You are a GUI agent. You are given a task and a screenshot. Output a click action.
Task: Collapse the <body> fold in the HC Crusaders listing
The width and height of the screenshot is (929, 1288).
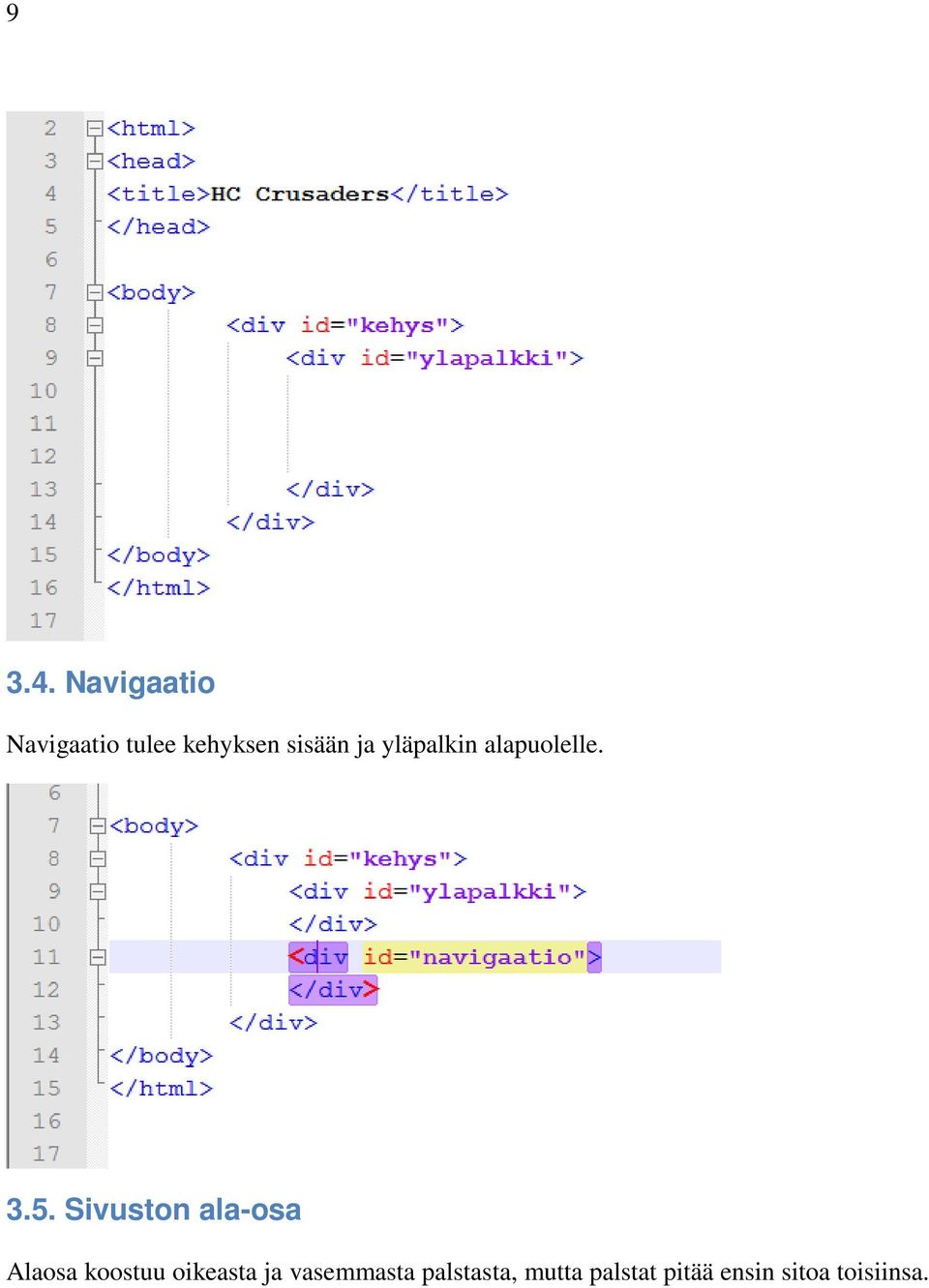(x=95, y=292)
